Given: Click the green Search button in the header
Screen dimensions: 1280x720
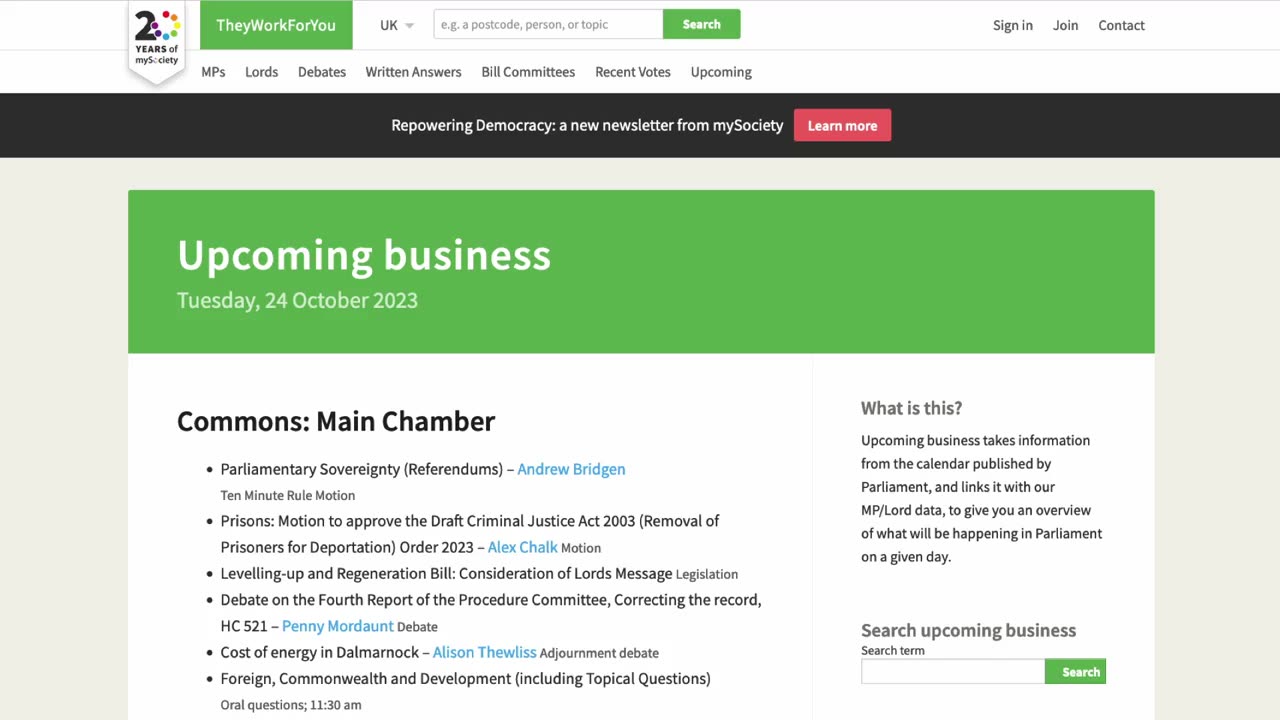Looking at the screenshot, I should 701,24.
